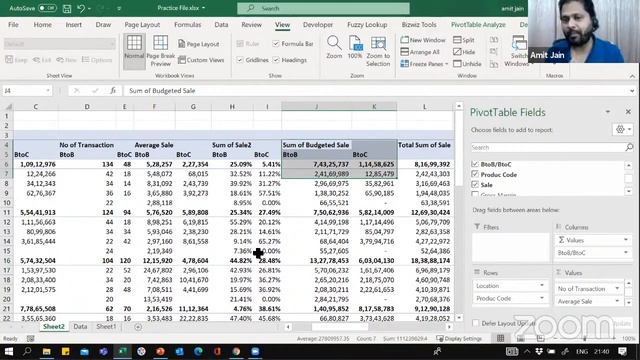This screenshot has width=640, height=360.
Task: Close the PivotTable Fields pane
Action: [628, 111]
